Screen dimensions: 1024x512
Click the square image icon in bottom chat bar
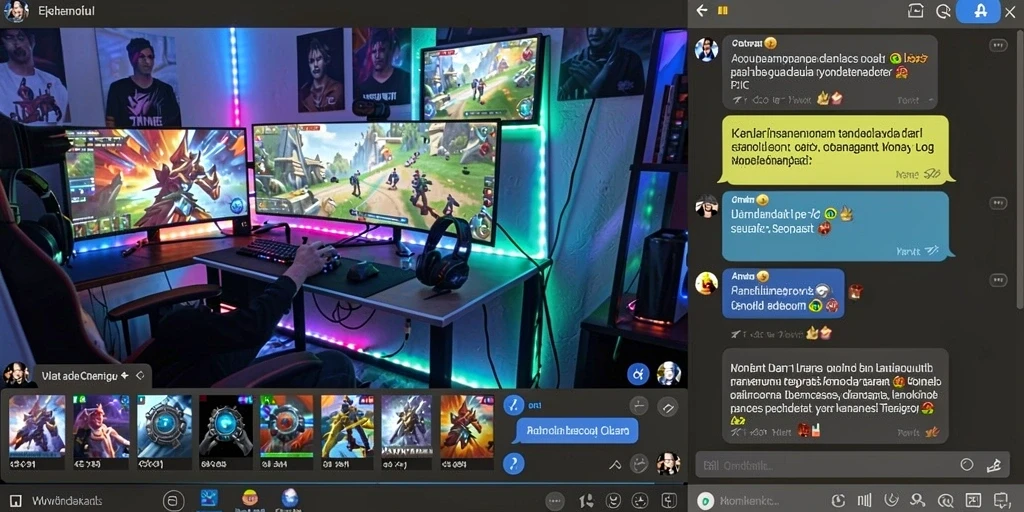pos(971,501)
